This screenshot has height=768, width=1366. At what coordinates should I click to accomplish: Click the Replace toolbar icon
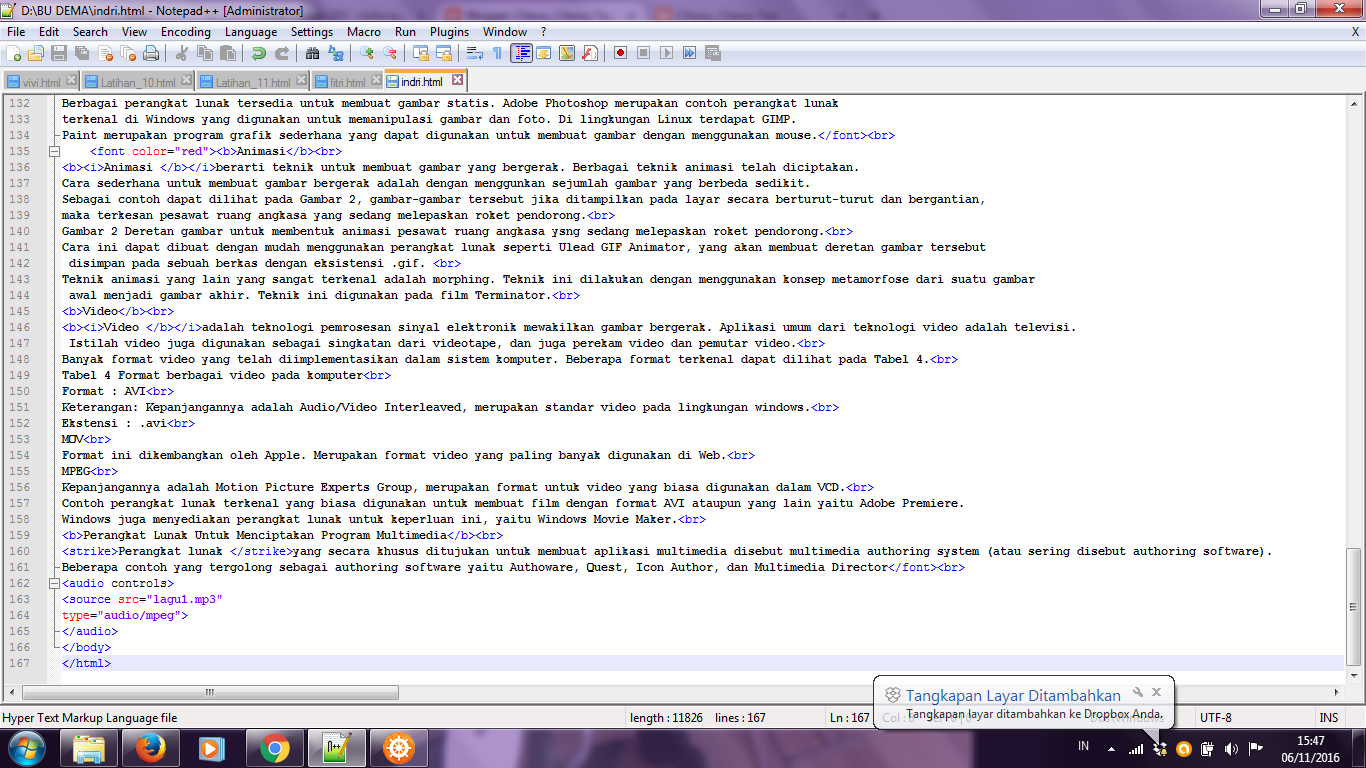pos(336,53)
